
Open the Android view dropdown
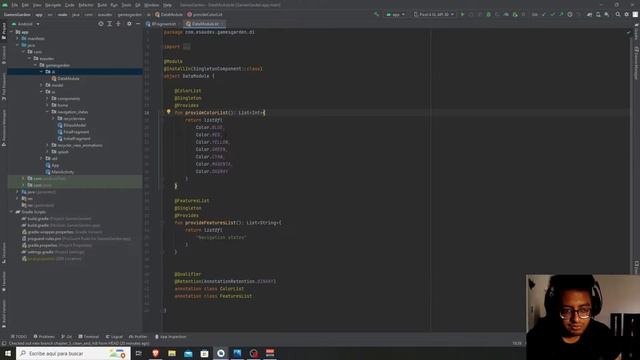point(25,24)
